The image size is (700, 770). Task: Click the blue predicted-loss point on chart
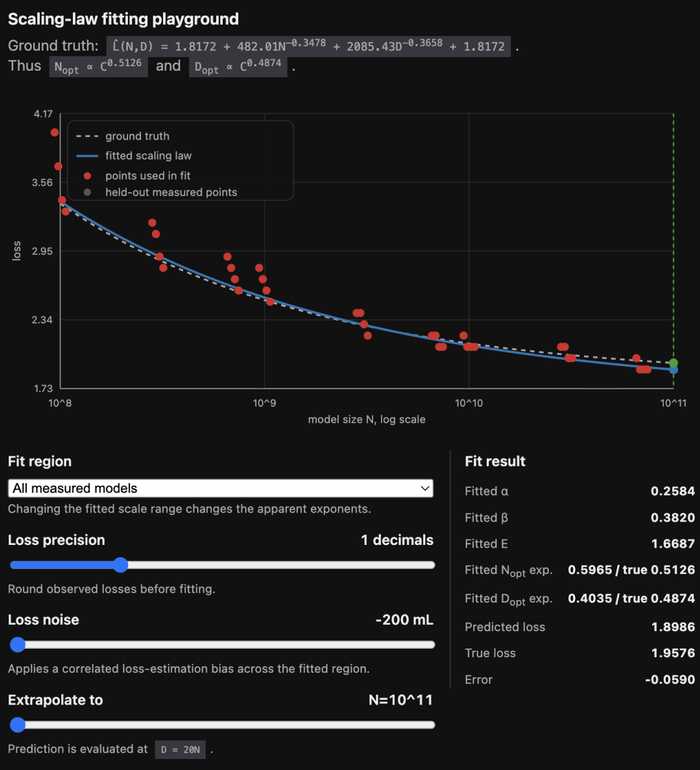[x=673, y=370]
